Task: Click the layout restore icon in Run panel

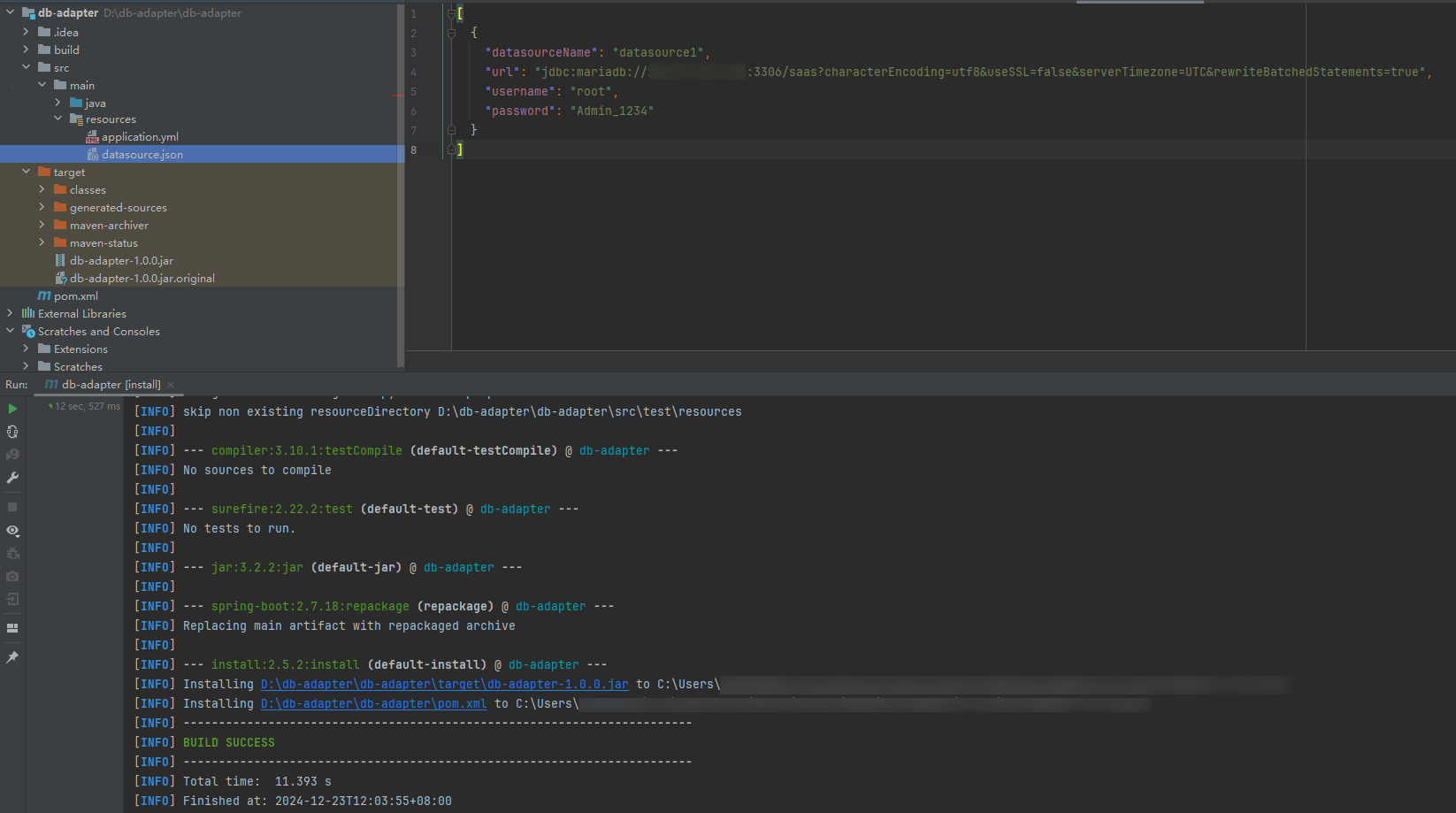Action: [x=12, y=628]
